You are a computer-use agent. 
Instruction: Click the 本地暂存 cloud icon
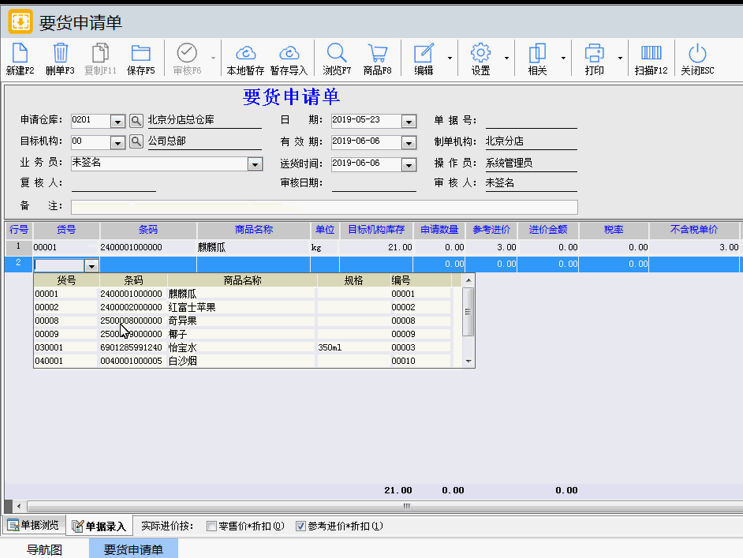[245, 56]
